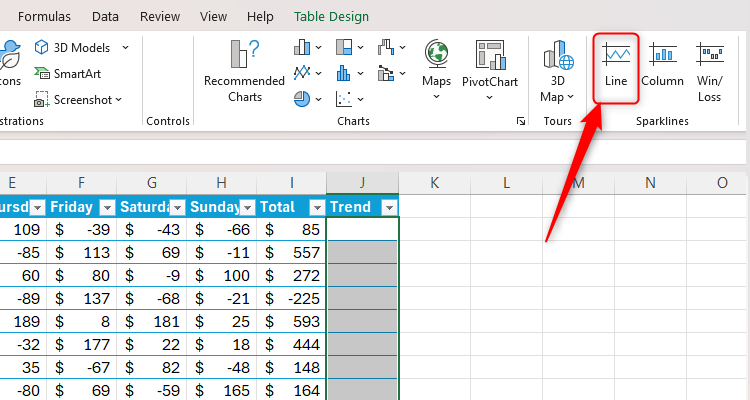Insert a pie or doughnut chart
This screenshot has height=400, width=750.
pyautogui.click(x=307, y=99)
